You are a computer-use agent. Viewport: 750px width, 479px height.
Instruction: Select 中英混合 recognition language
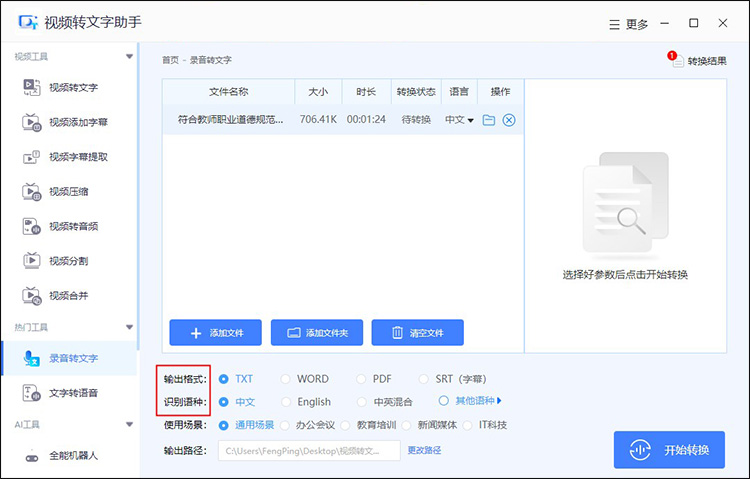point(362,402)
